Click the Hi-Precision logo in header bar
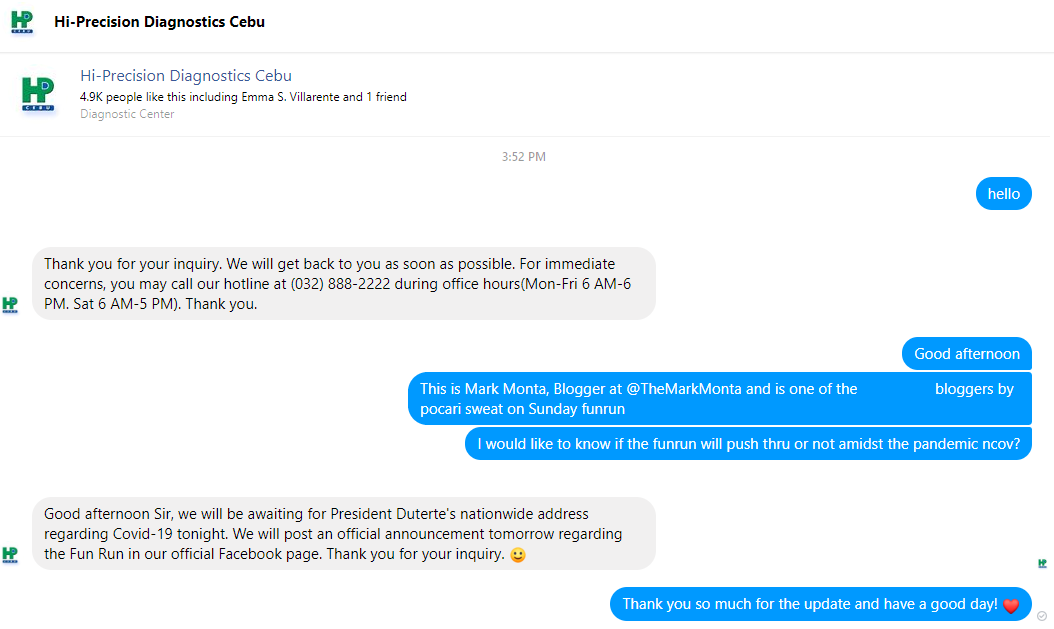The height and width of the screenshot is (629, 1054). 22,22
